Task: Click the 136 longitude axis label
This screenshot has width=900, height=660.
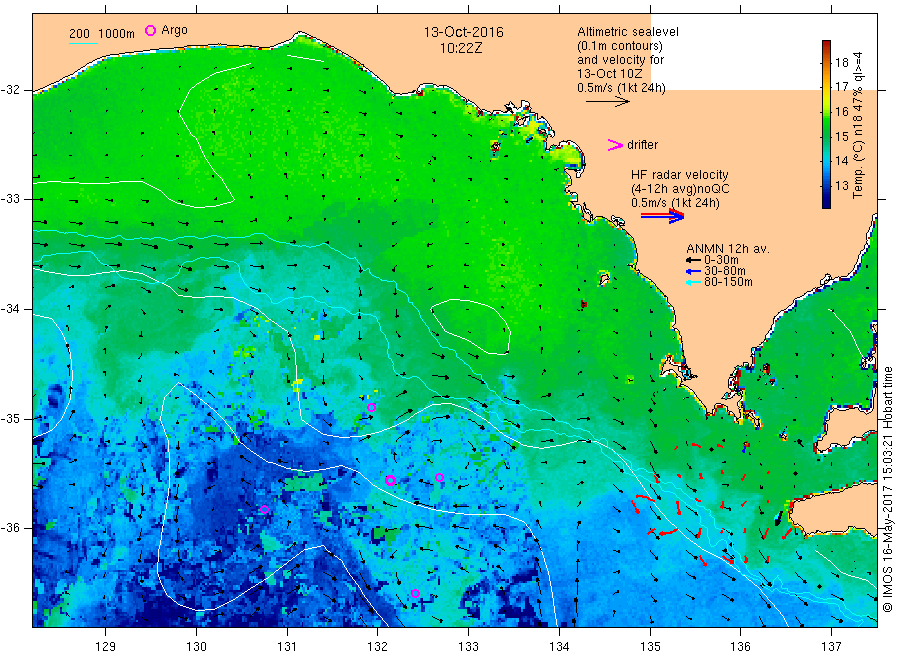Action: point(740,647)
